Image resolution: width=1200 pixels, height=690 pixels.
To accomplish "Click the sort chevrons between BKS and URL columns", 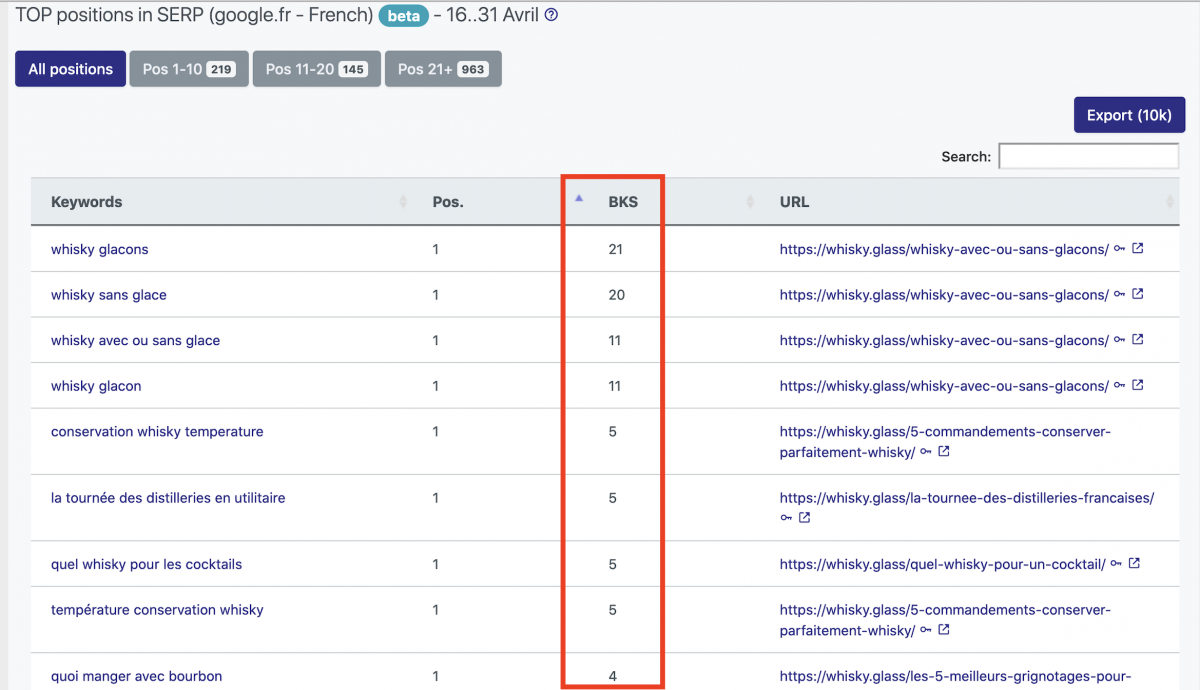I will [752, 200].
